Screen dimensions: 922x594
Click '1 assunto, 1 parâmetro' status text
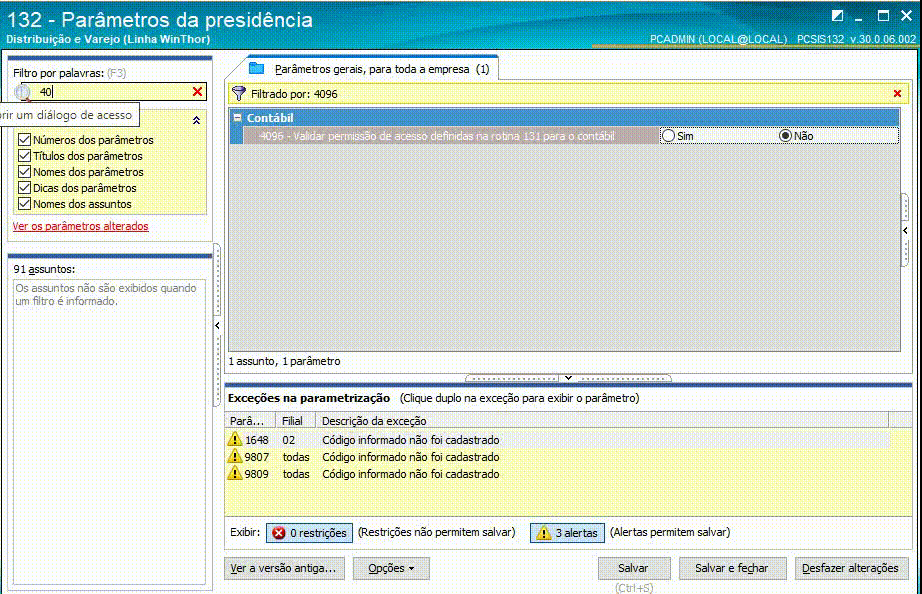pos(285,361)
